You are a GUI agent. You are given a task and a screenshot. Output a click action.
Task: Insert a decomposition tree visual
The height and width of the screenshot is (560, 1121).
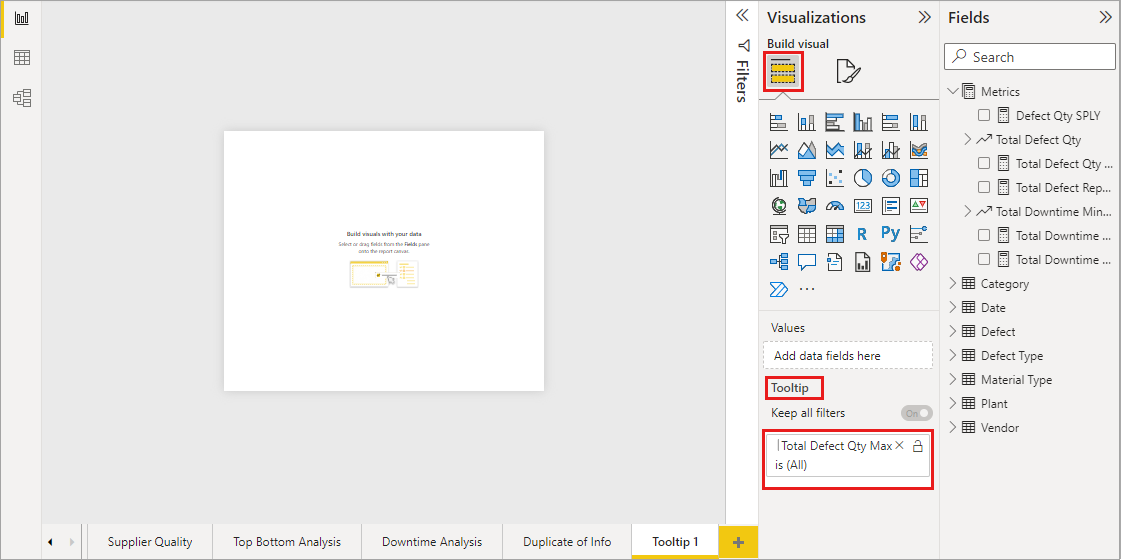779,262
